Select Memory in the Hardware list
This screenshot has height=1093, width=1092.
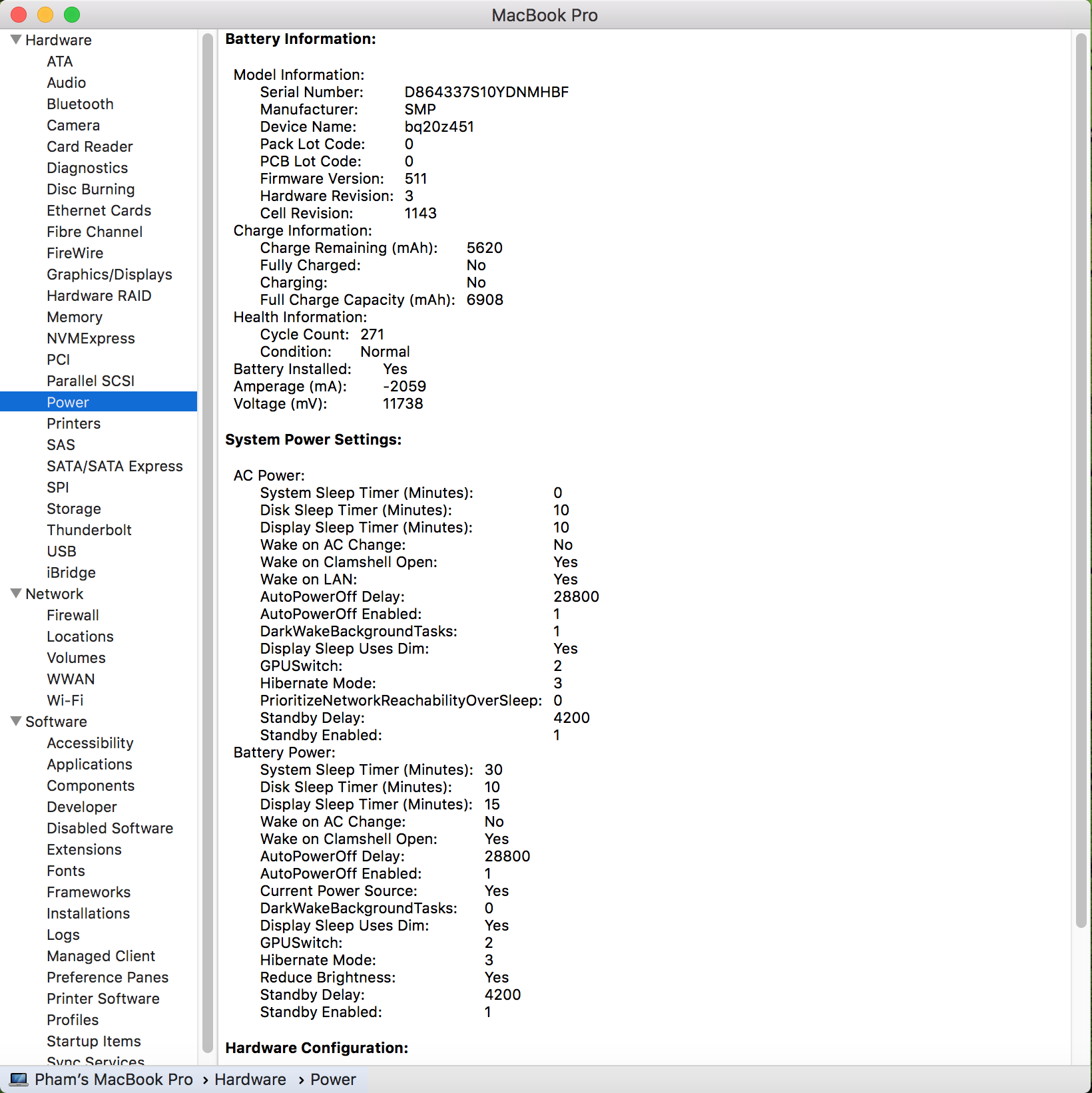[75, 317]
